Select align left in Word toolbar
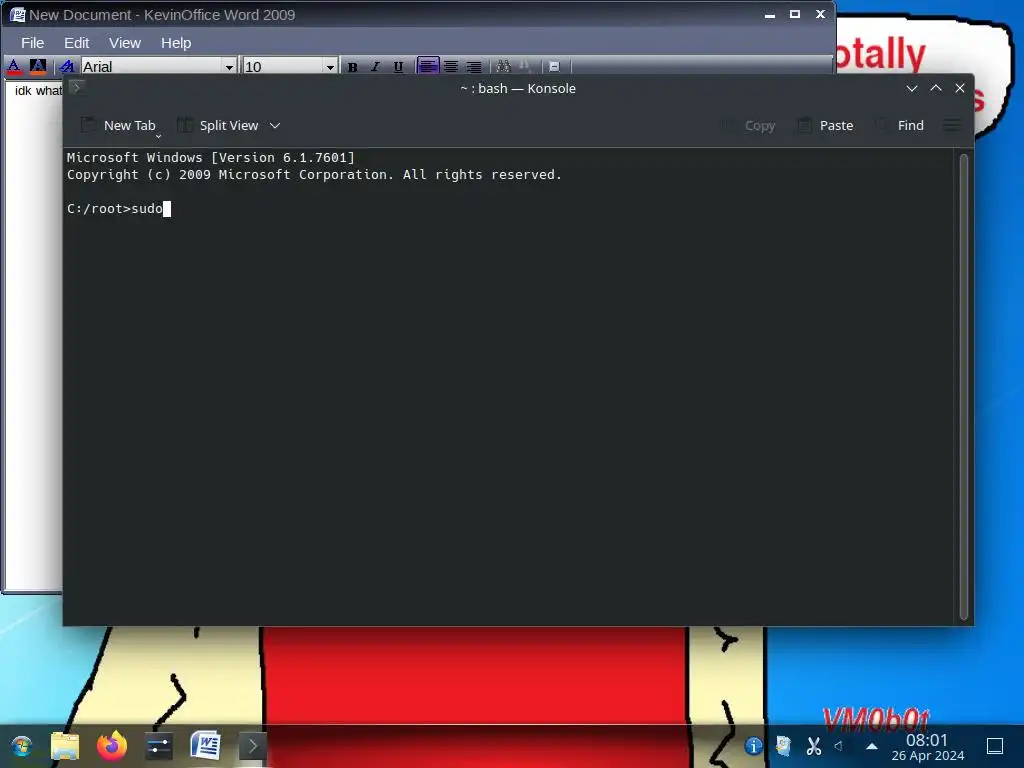Viewport: 1024px width, 768px height. click(428, 66)
